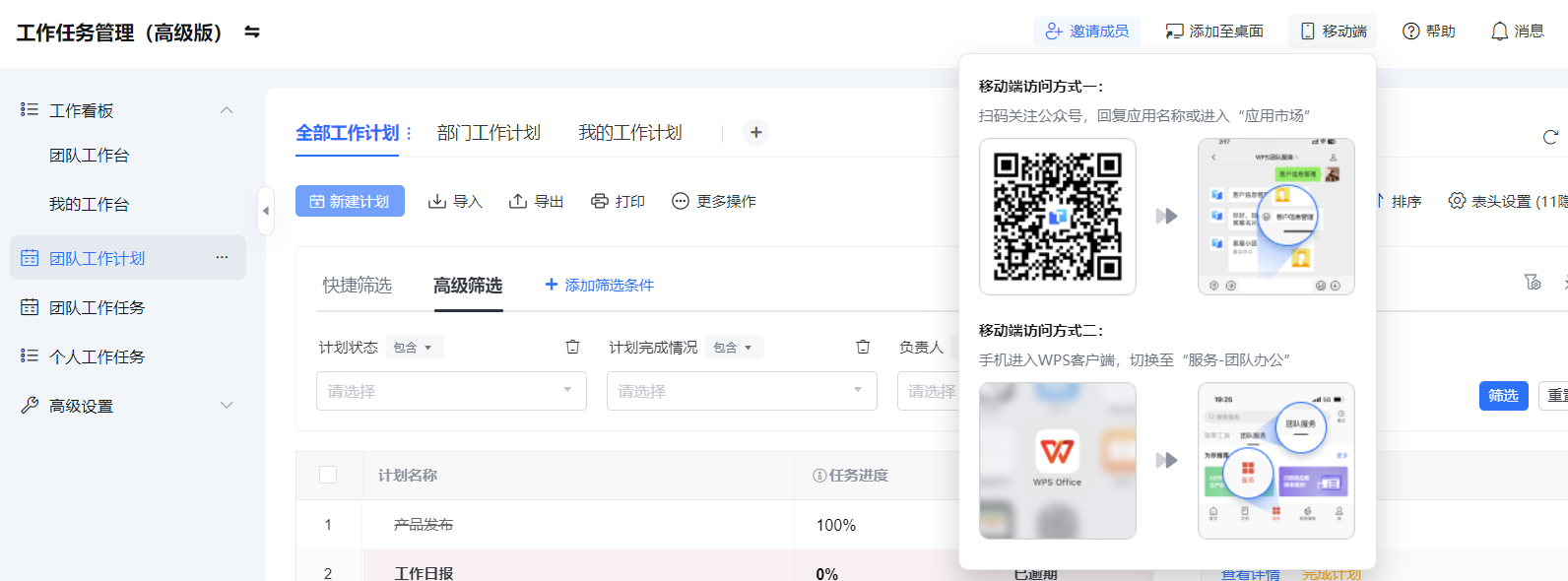The image size is (1568, 581).
Task: Click 导入 import icon in toolbar
Action: pyautogui.click(x=437, y=201)
